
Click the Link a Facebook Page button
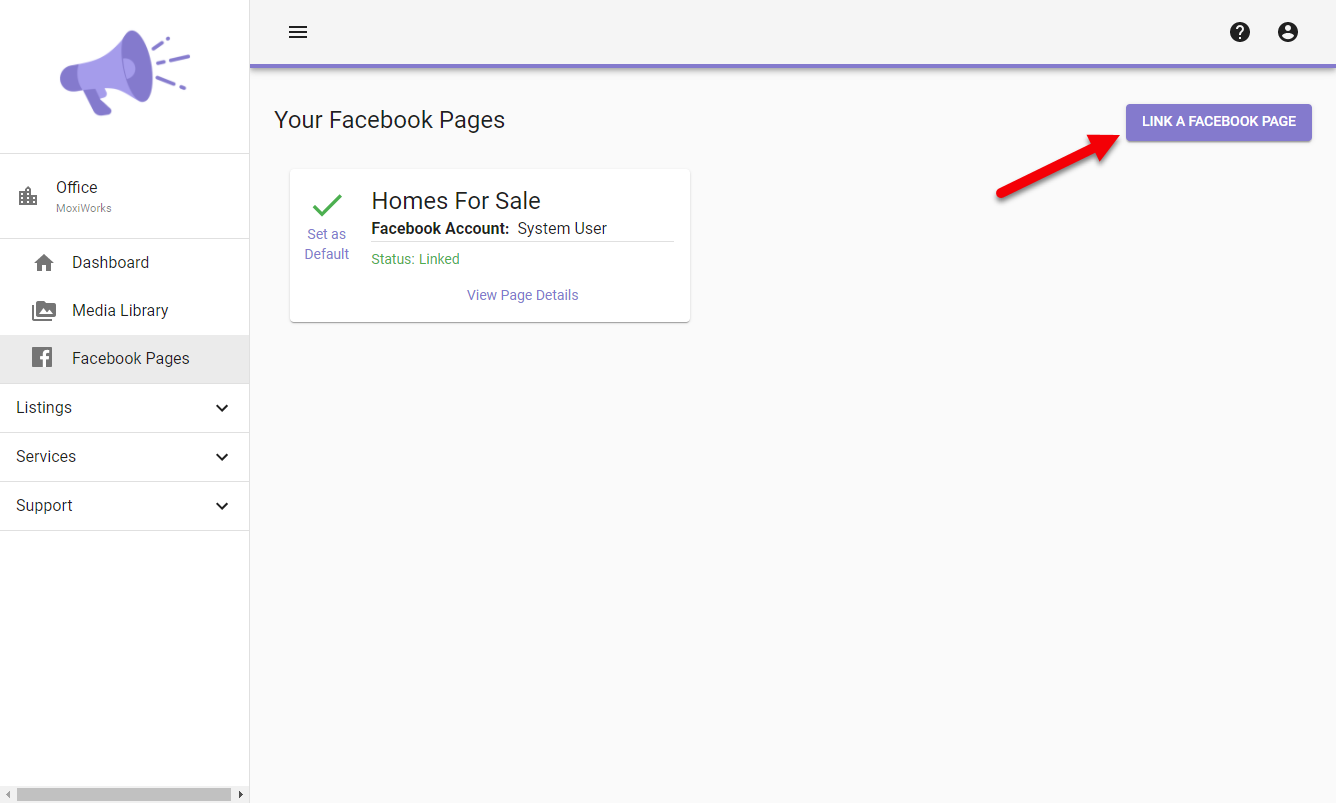click(x=1218, y=122)
